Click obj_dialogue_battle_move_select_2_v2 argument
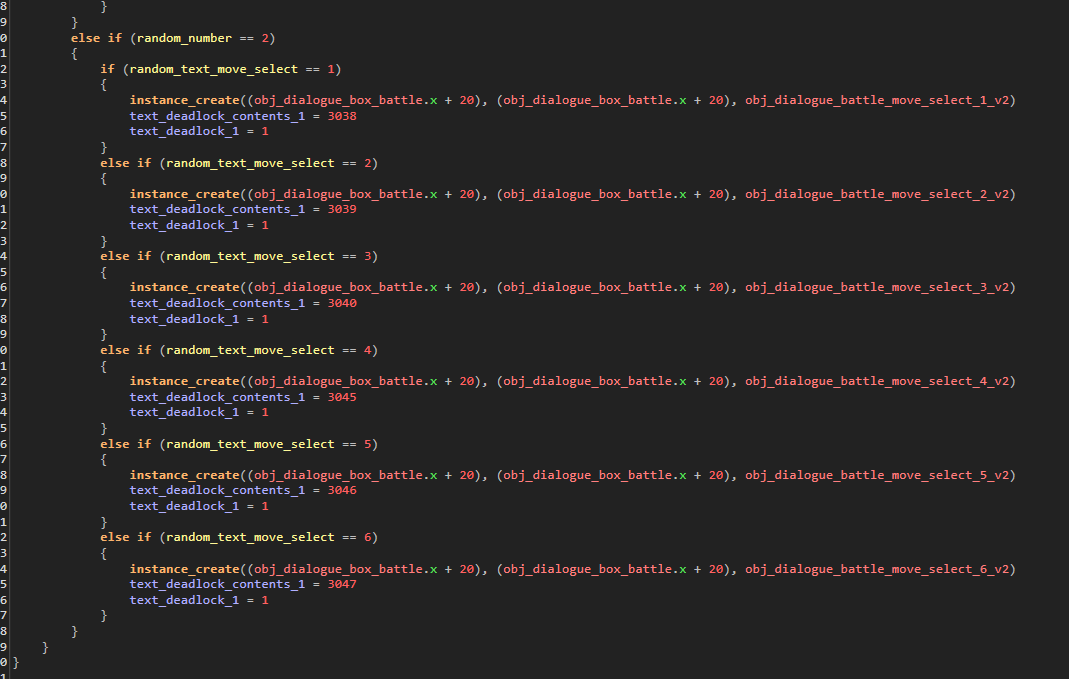The width and height of the screenshot is (1069, 679). point(877,194)
